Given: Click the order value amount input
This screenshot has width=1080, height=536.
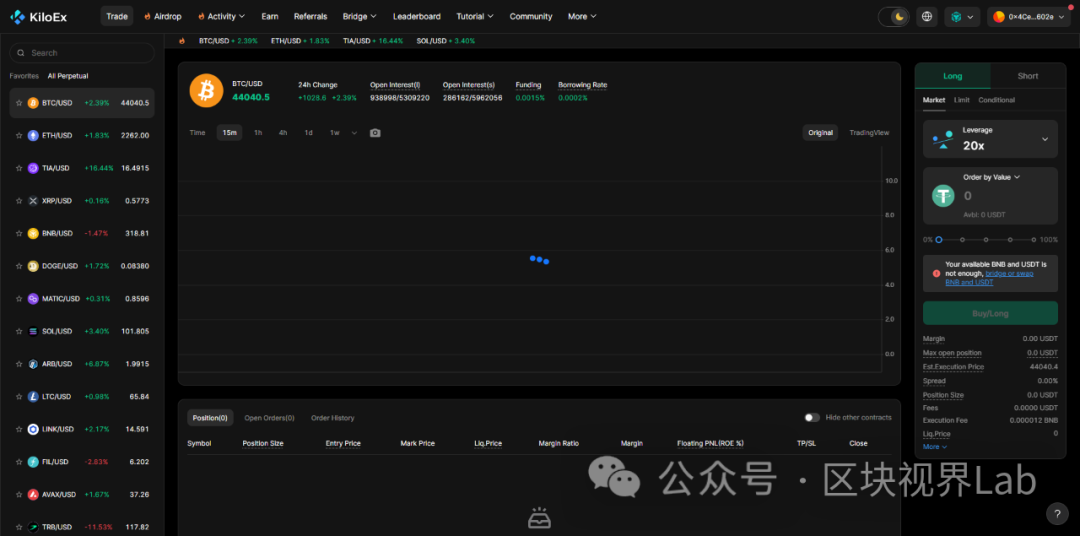Looking at the screenshot, I should (1006, 196).
